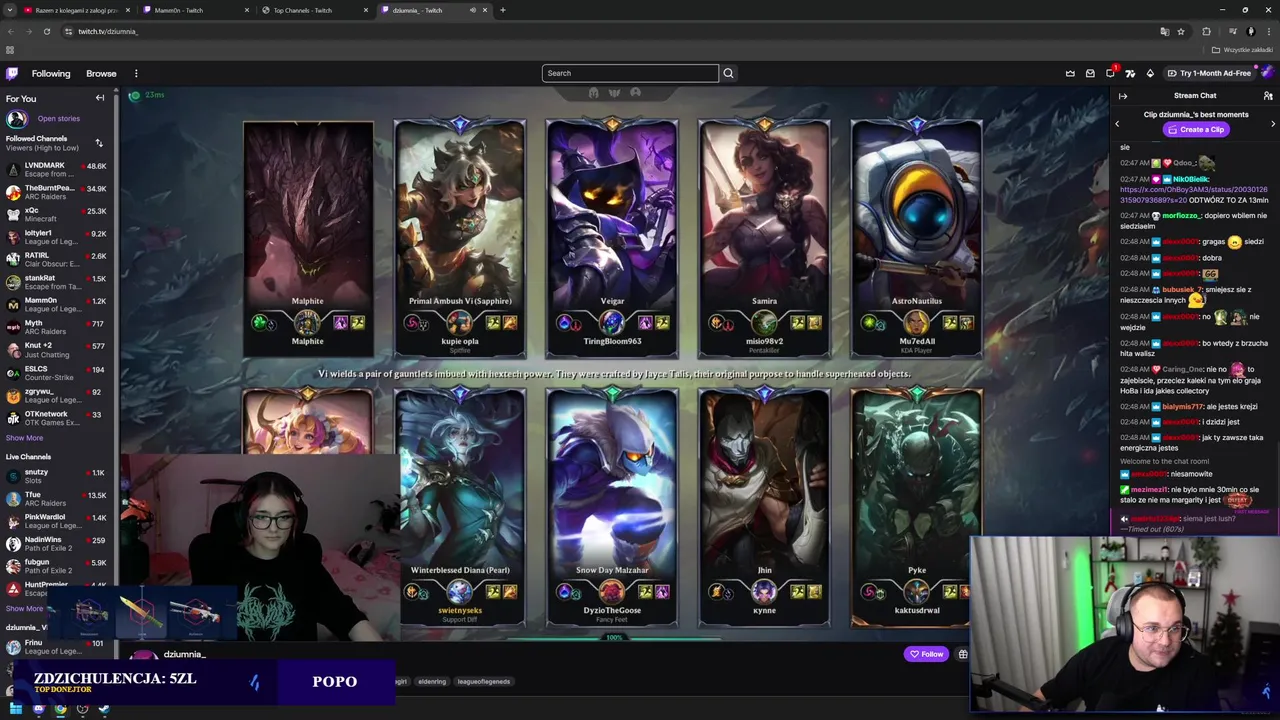This screenshot has width=1280, height=720.
Task: Open the Wszystkie zakładki bookmarks folder
Action: (x=1243, y=50)
